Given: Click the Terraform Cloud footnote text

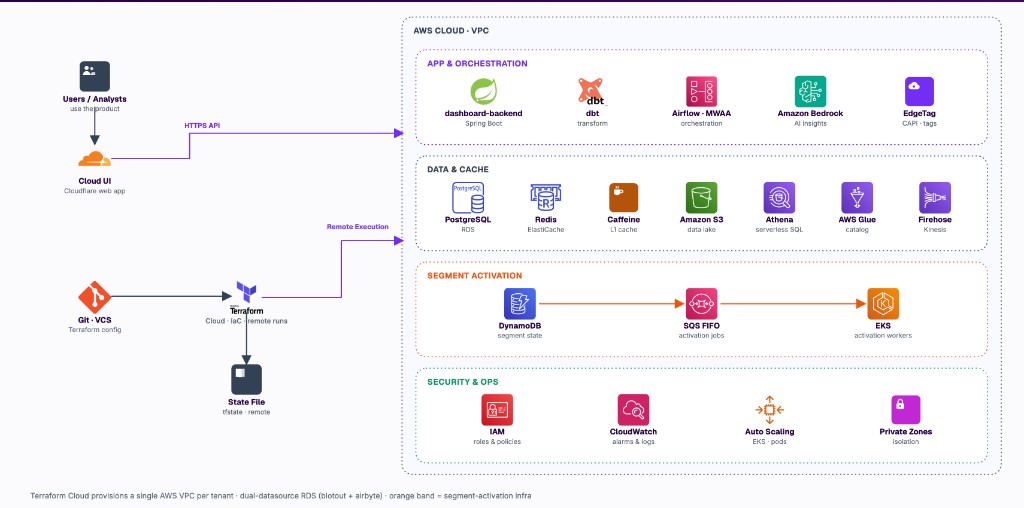Looking at the screenshot, I should pyautogui.click(x=281, y=496).
